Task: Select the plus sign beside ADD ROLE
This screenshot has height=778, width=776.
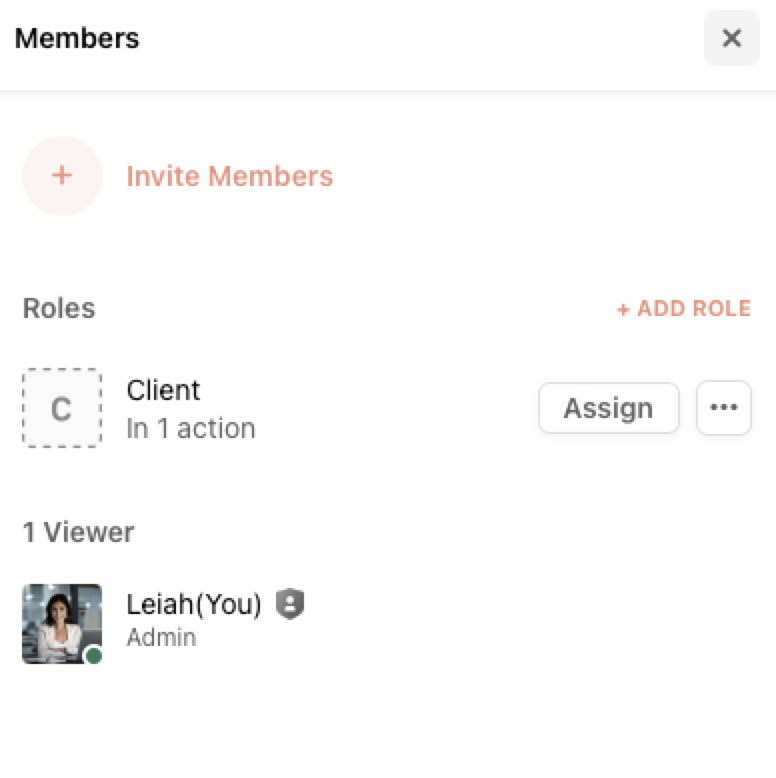Action: [x=623, y=310]
